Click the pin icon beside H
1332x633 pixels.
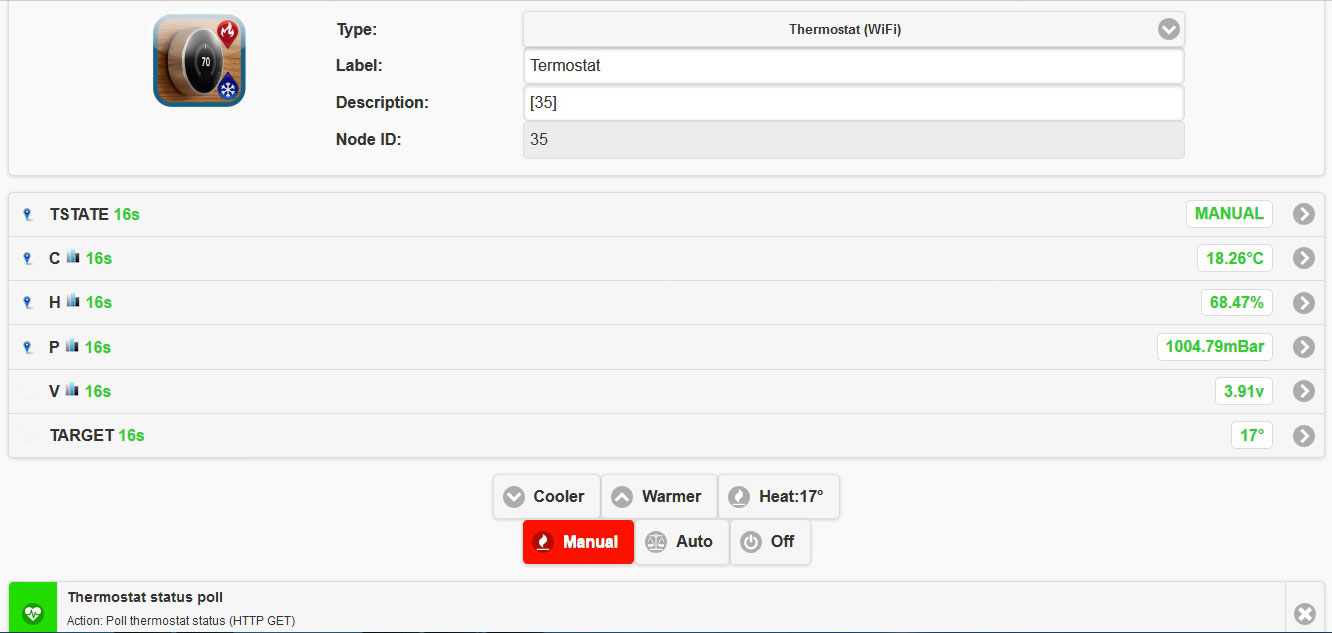pos(28,302)
